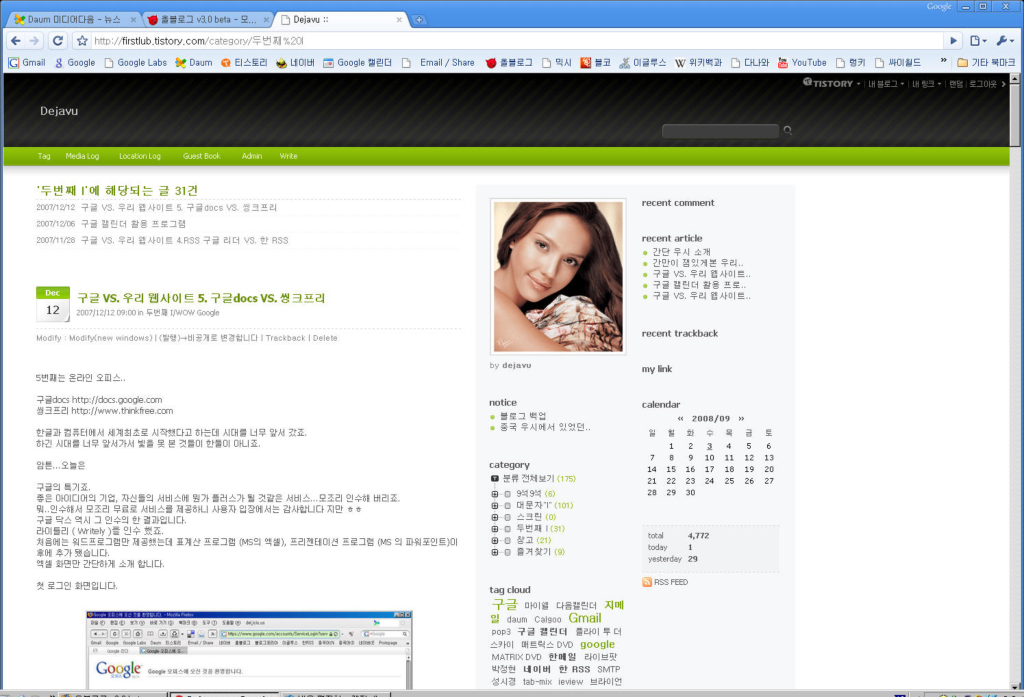
Task: Open the 티스토리 bookmark
Action: tap(244, 63)
